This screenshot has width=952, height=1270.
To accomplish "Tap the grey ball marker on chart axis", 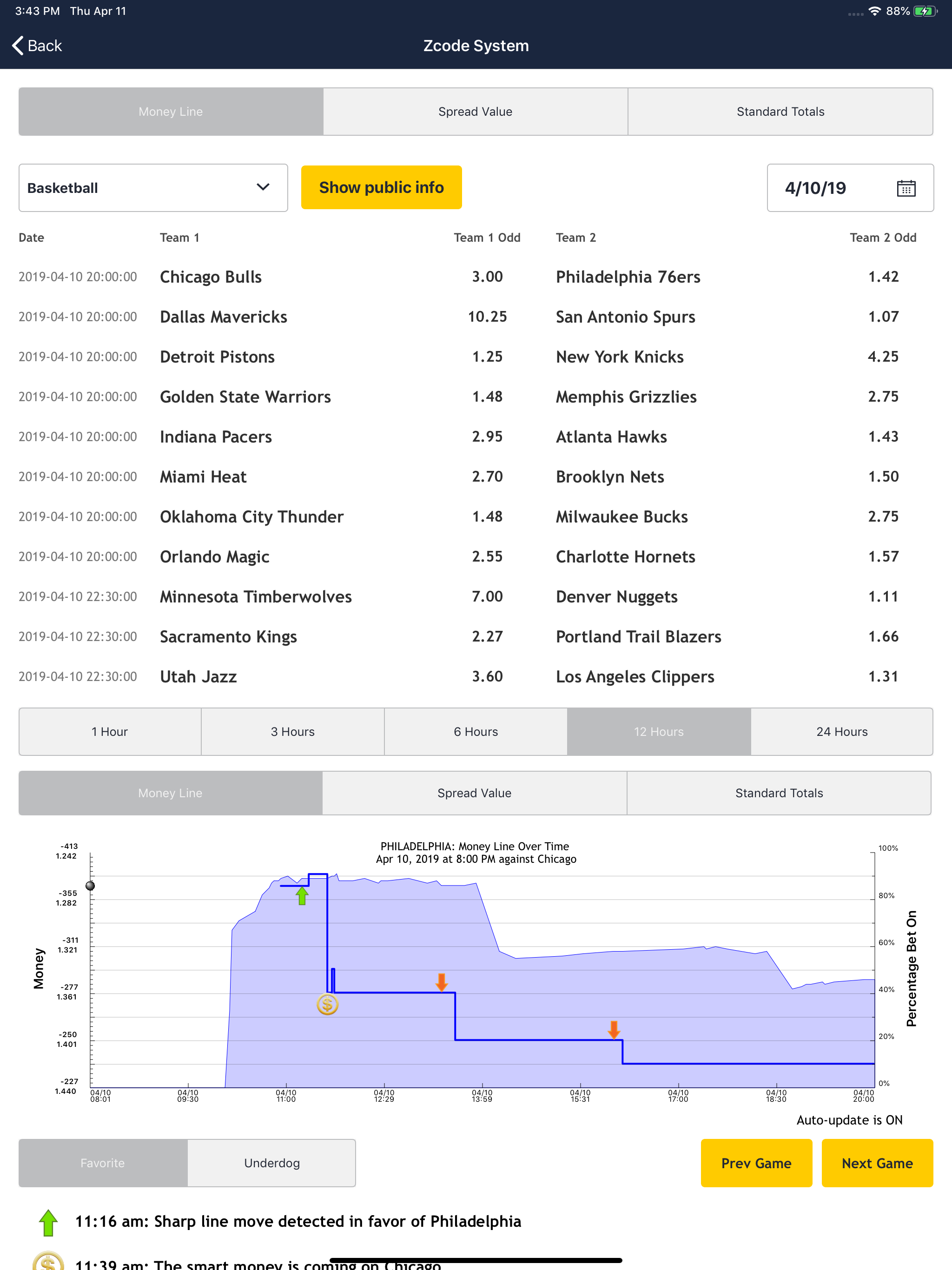I will click(x=90, y=886).
